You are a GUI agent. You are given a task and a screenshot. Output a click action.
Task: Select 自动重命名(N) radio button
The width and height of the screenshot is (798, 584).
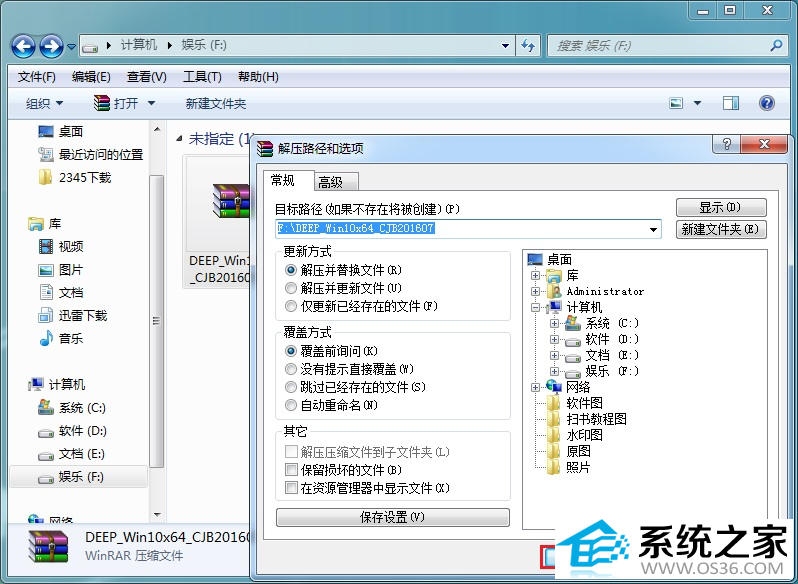291,405
